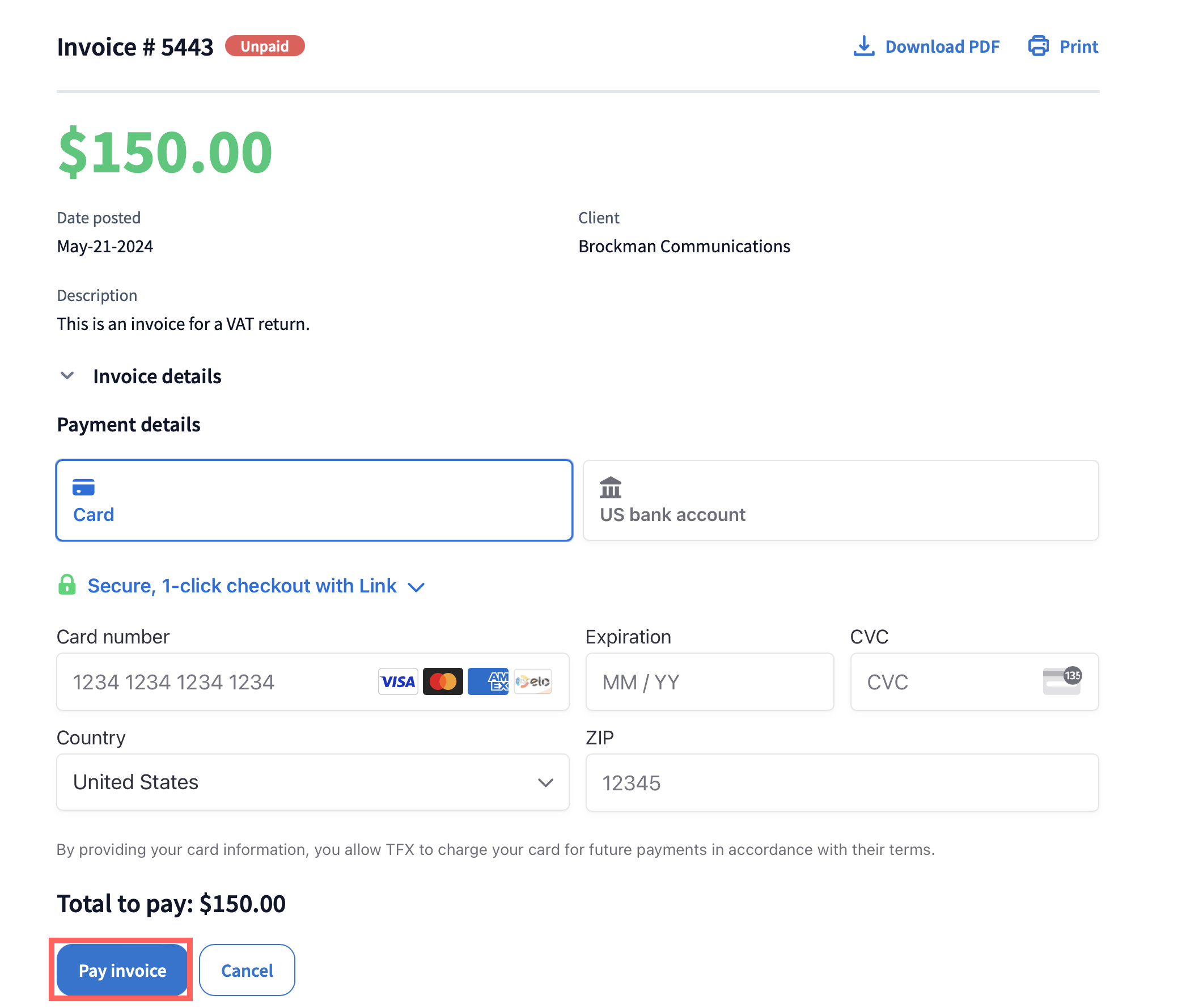Open the Country dropdown
The width and height of the screenshot is (1186, 1008).
(312, 782)
